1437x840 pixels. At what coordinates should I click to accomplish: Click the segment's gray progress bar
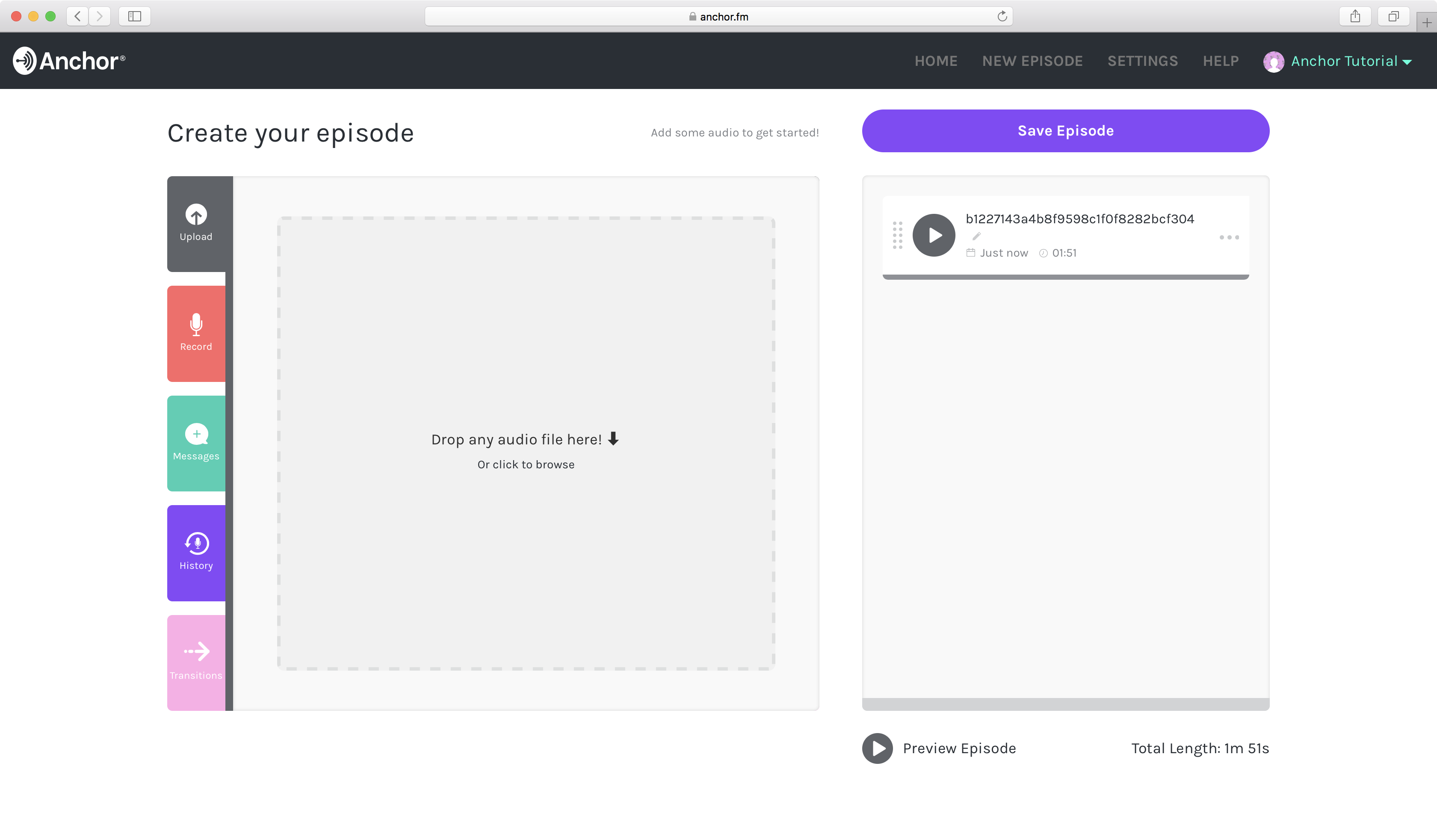point(1065,277)
